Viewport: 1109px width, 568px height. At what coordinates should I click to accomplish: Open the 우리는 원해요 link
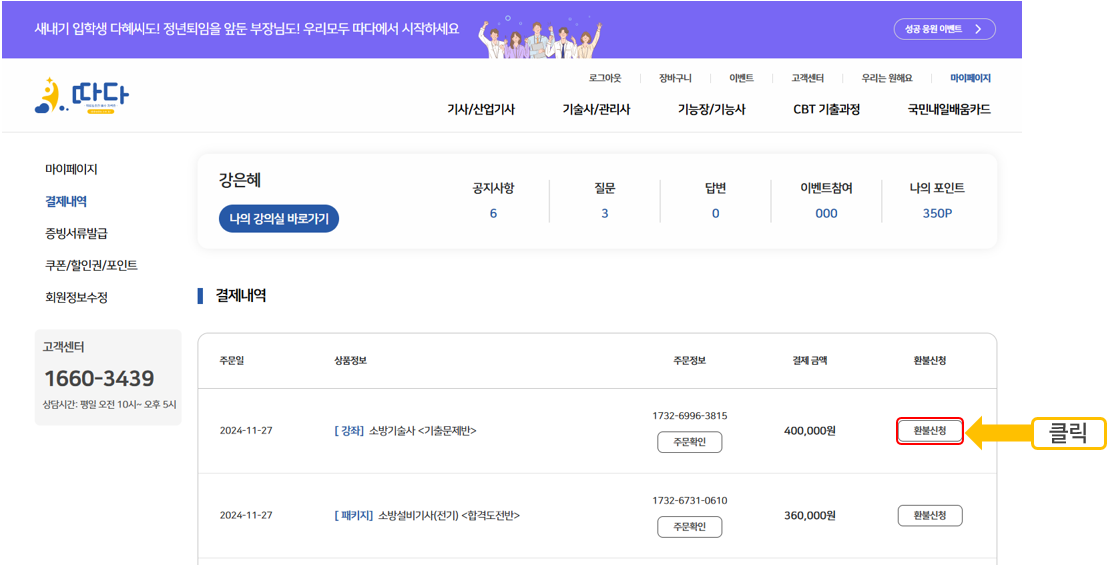coord(887,78)
